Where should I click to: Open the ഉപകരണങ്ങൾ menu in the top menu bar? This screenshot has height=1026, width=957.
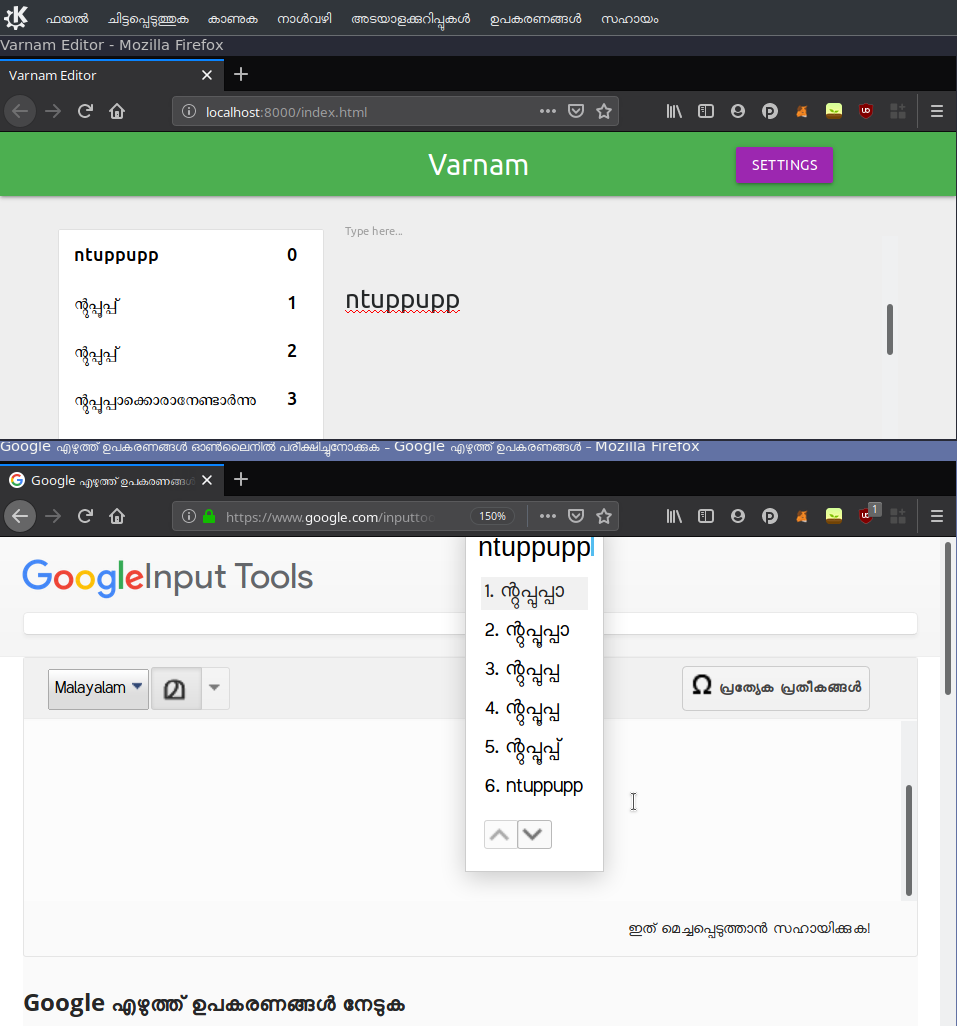pyautogui.click(x=535, y=19)
